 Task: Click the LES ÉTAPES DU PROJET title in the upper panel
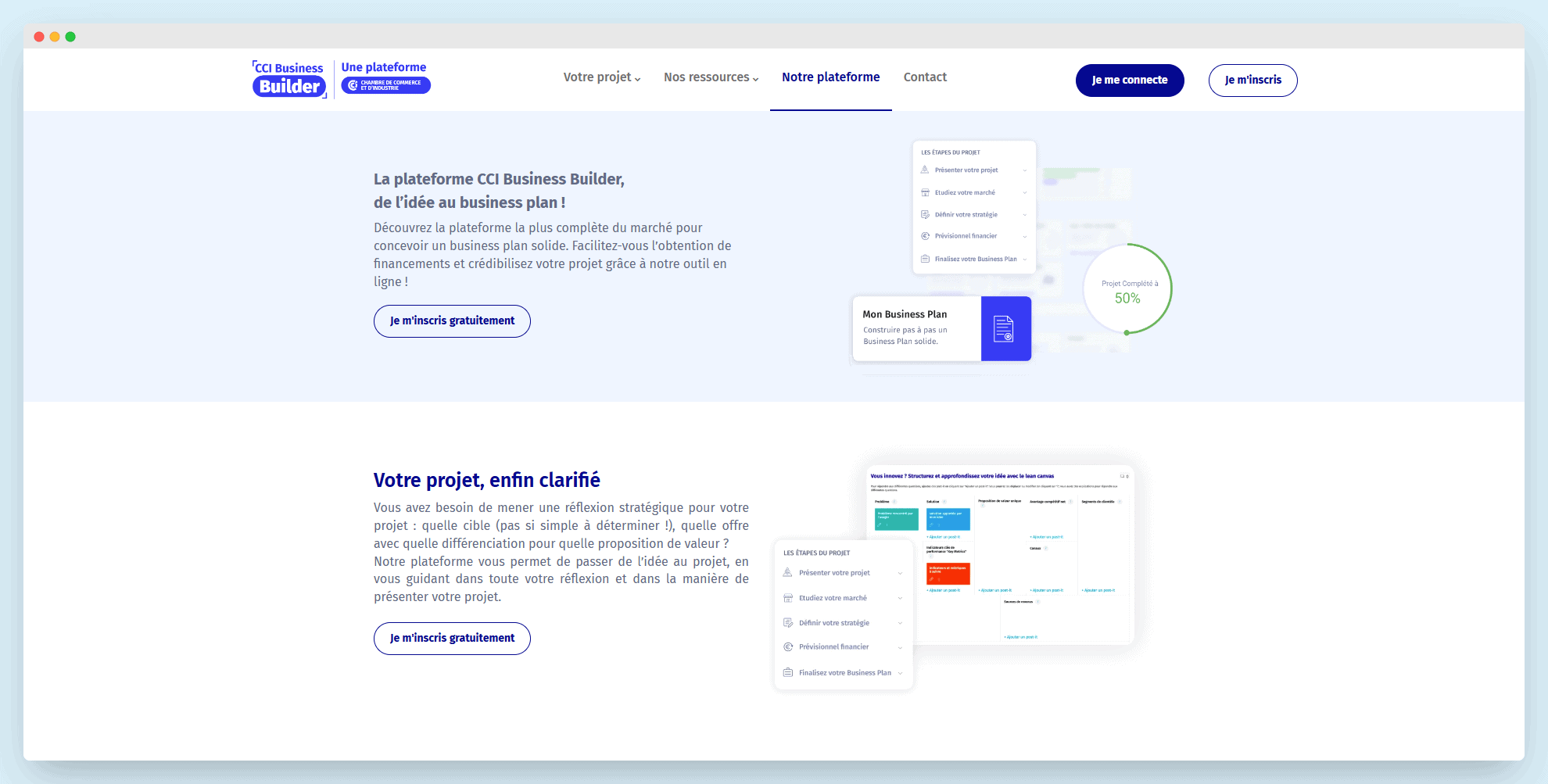950,152
